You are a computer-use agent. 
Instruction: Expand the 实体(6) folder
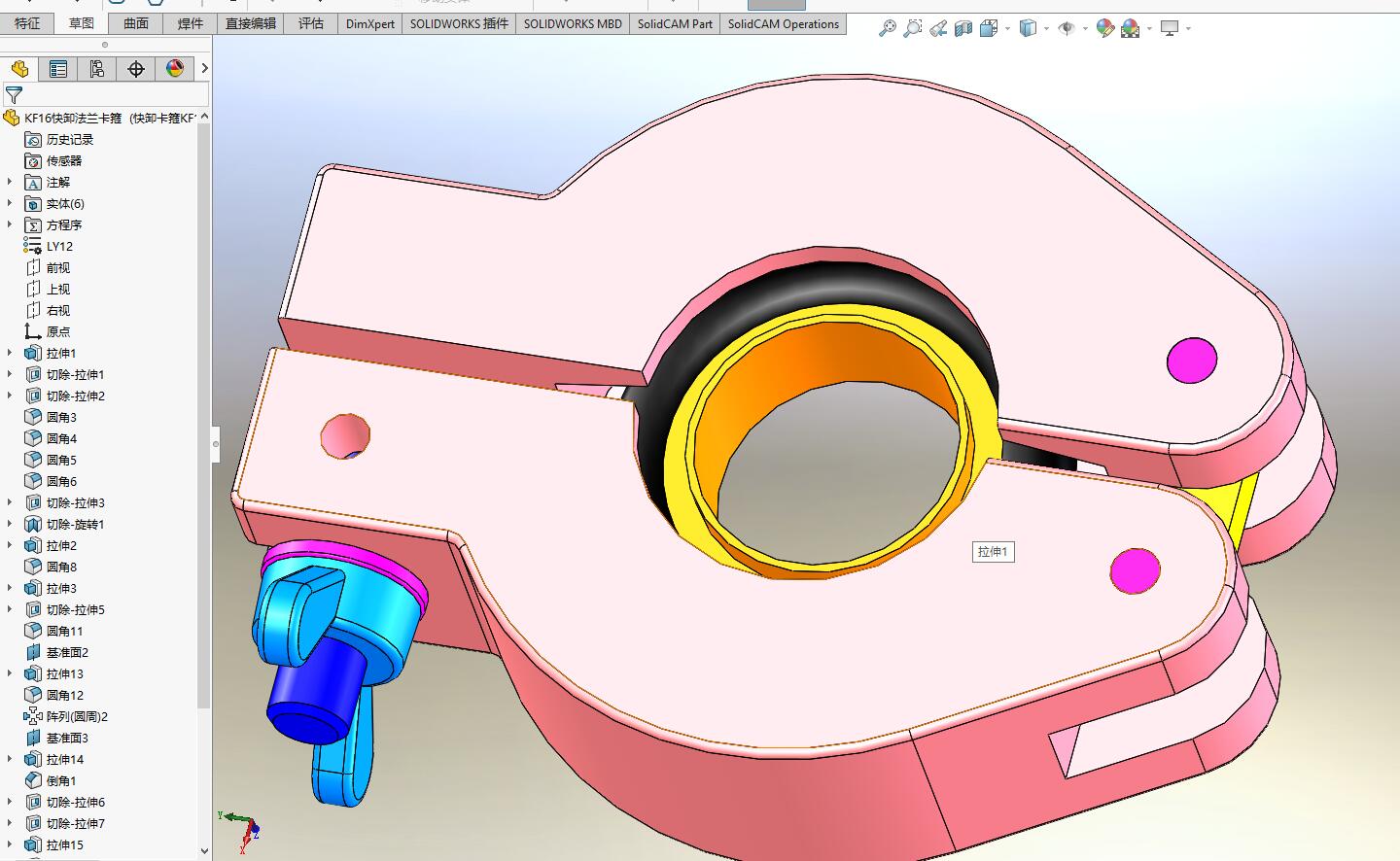(x=11, y=203)
